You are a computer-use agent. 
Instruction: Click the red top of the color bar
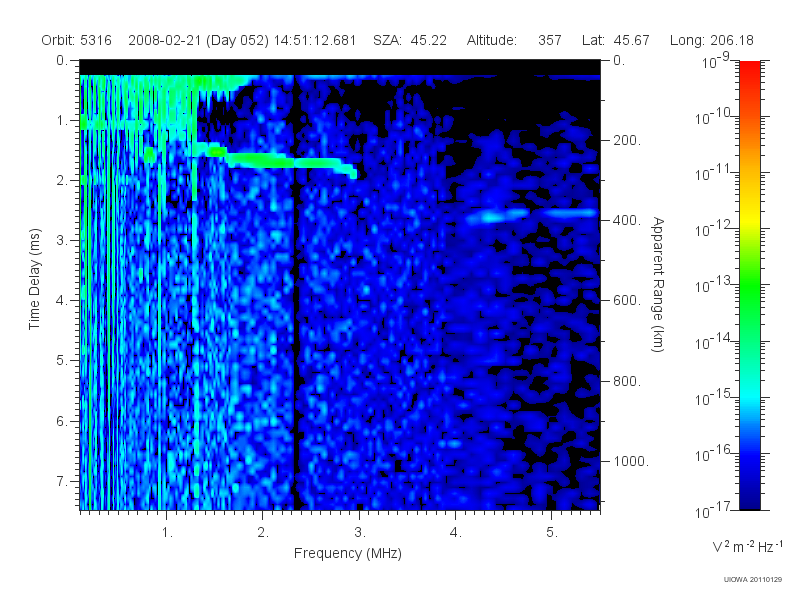(x=749, y=69)
